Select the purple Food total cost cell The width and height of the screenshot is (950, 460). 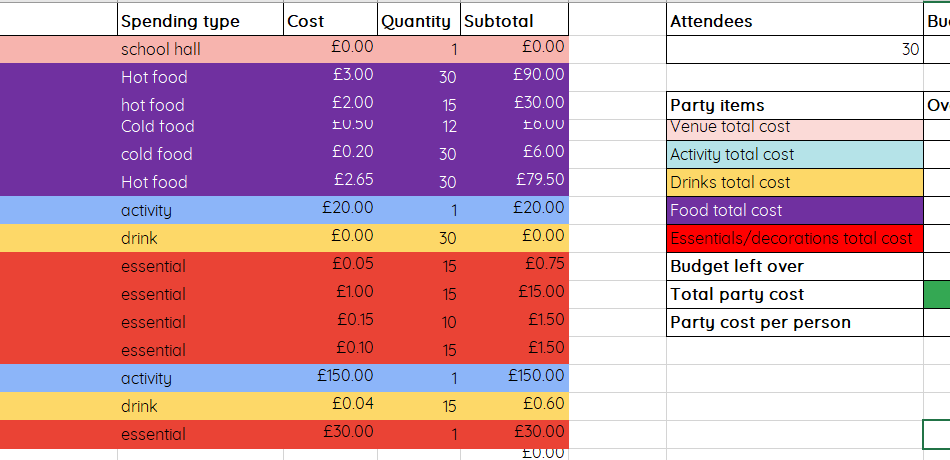(x=794, y=210)
